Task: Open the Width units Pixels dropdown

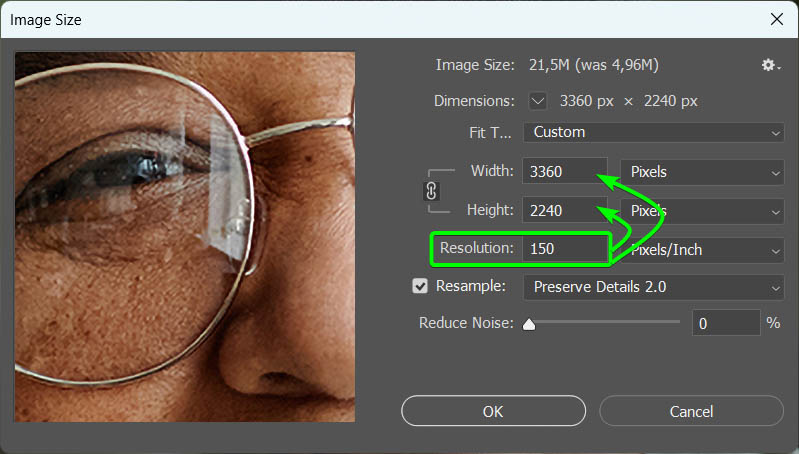Action: (x=702, y=172)
